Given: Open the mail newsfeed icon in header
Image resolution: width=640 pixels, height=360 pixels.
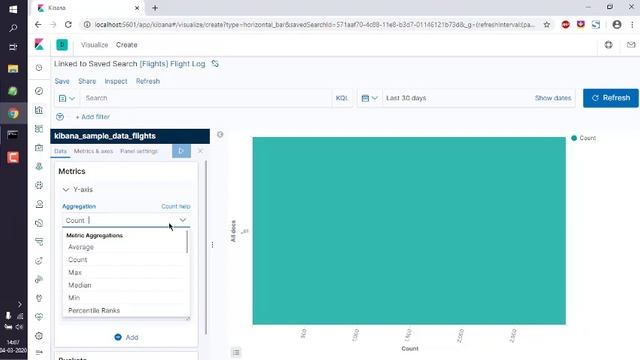Looking at the screenshot, I should pyautogui.click(x=631, y=44).
